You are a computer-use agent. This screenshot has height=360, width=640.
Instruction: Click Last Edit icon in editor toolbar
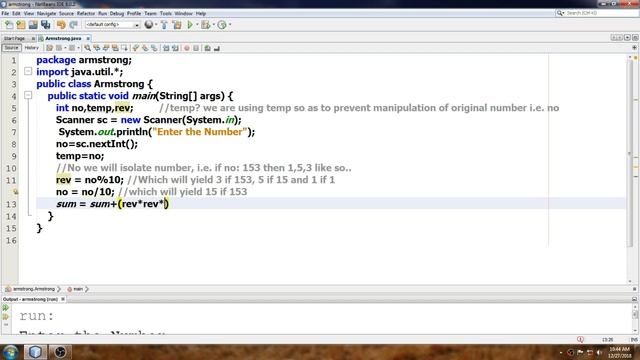point(49,48)
